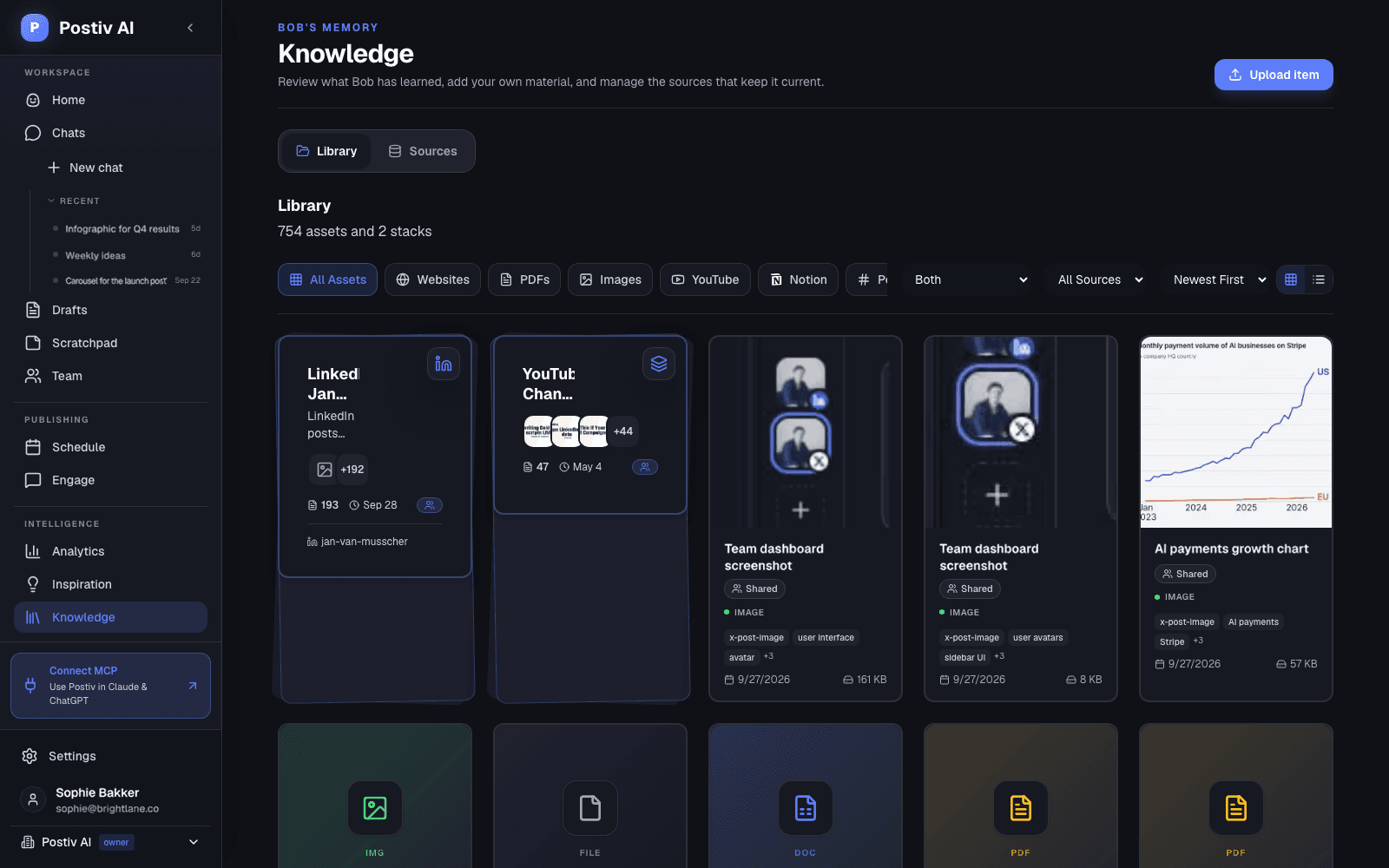
Task: Click the LinkedIn icon on the LinkedIn stack card
Action: click(444, 364)
